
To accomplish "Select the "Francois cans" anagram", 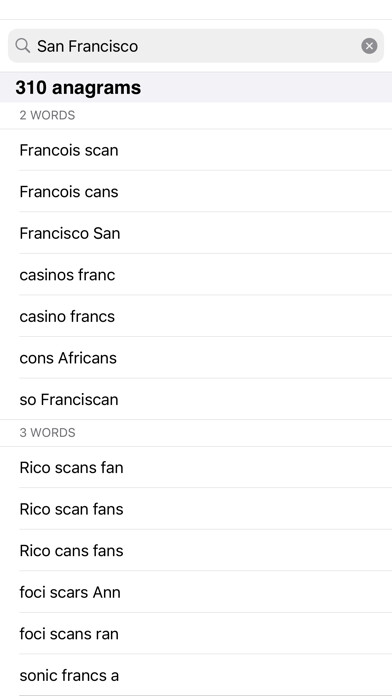I will click(x=196, y=191).
